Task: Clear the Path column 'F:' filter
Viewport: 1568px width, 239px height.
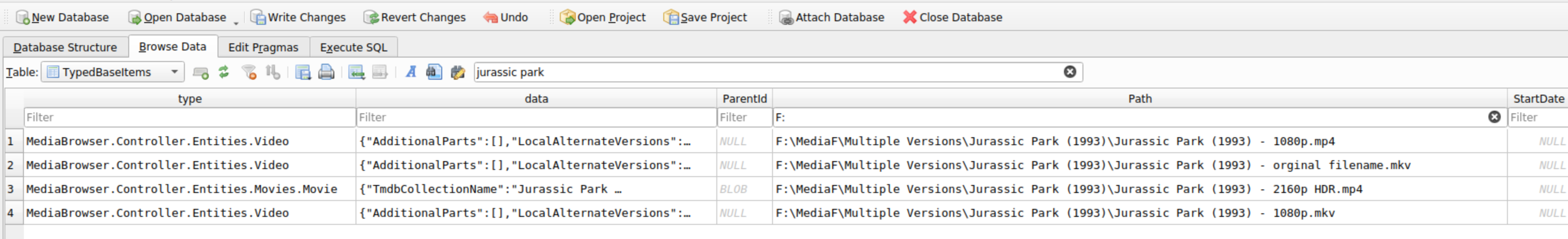Action: pos(1494,117)
